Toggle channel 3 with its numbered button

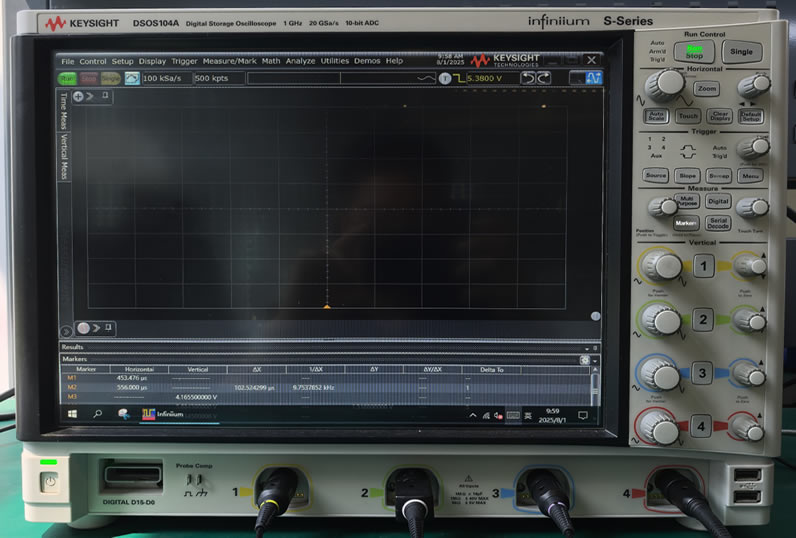pos(702,373)
